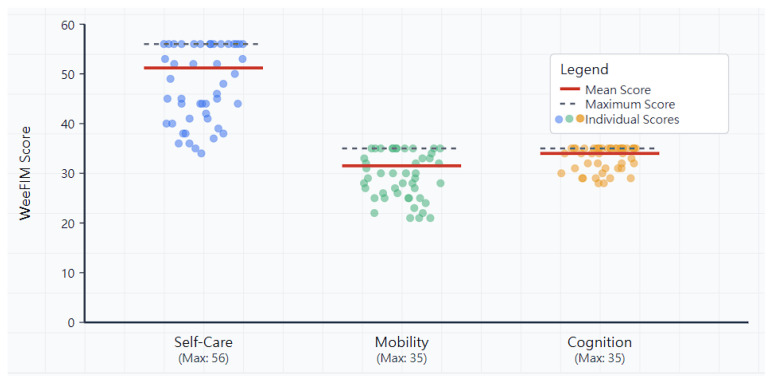
Task: Click the red mean line over Self-Care
Action: (203, 68)
